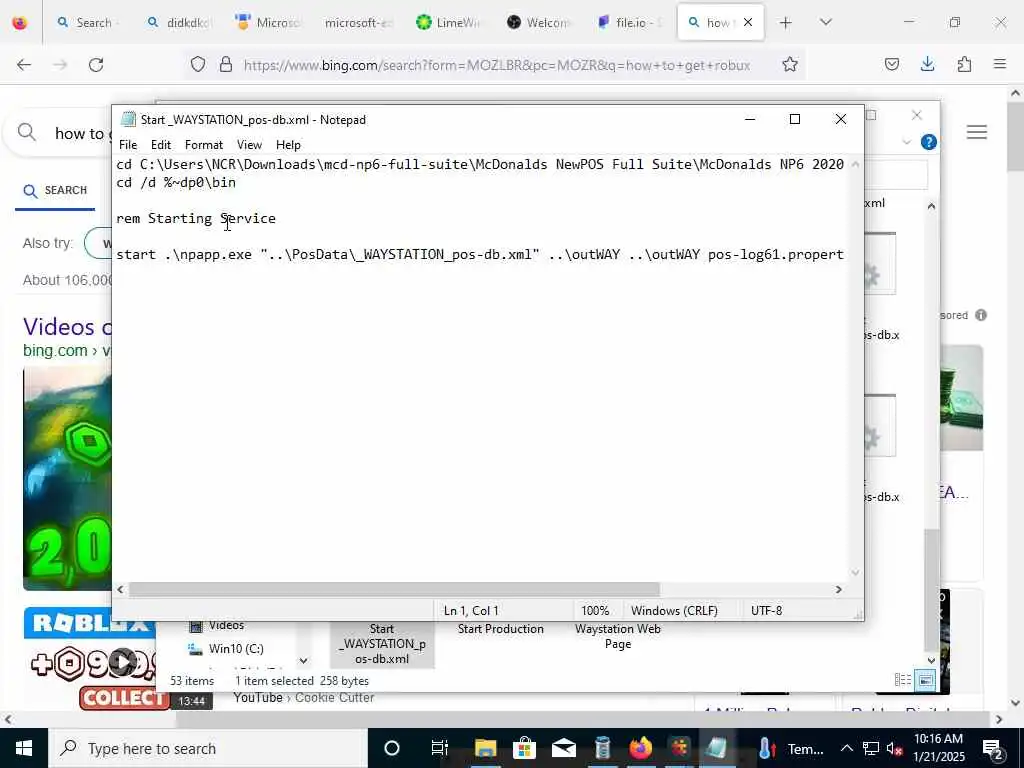
Task: Open Firefox from the taskbar
Action: click(x=641, y=748)
